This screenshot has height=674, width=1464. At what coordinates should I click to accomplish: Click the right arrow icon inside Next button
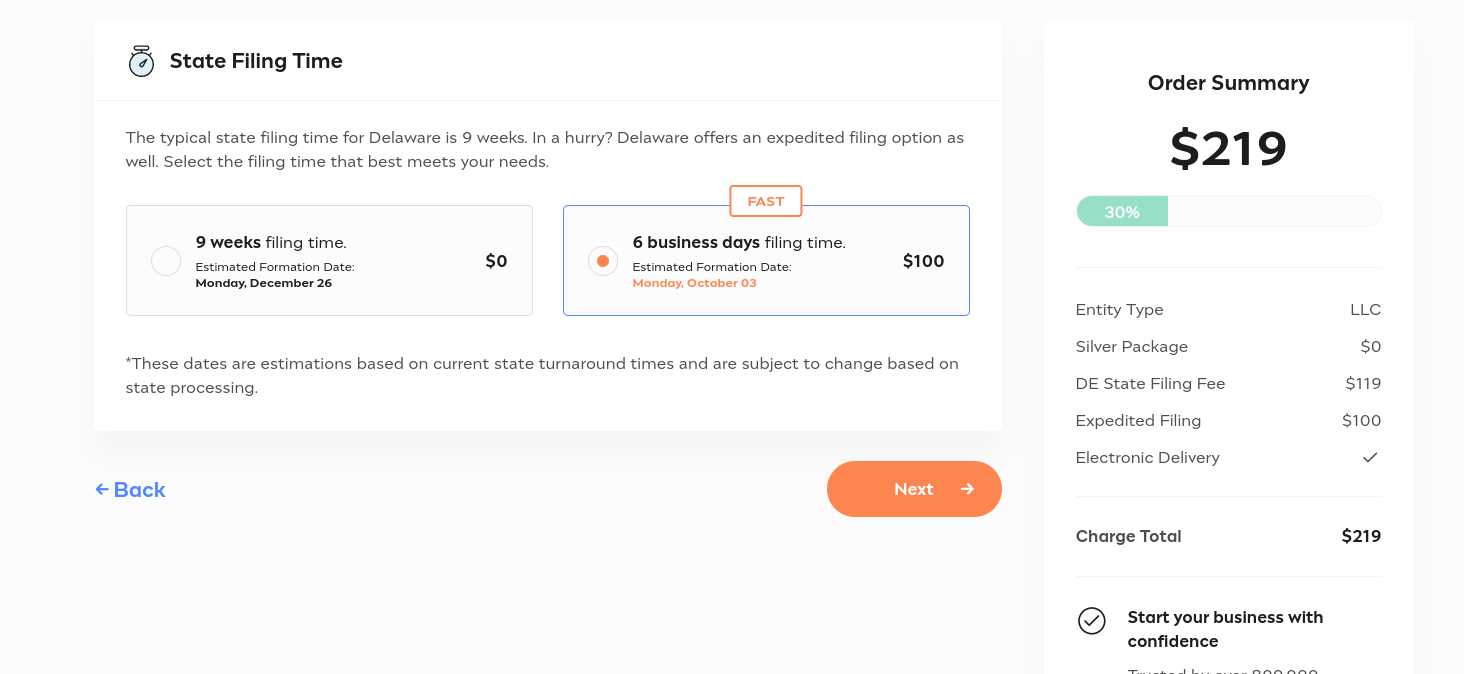(x=967, y=489)
